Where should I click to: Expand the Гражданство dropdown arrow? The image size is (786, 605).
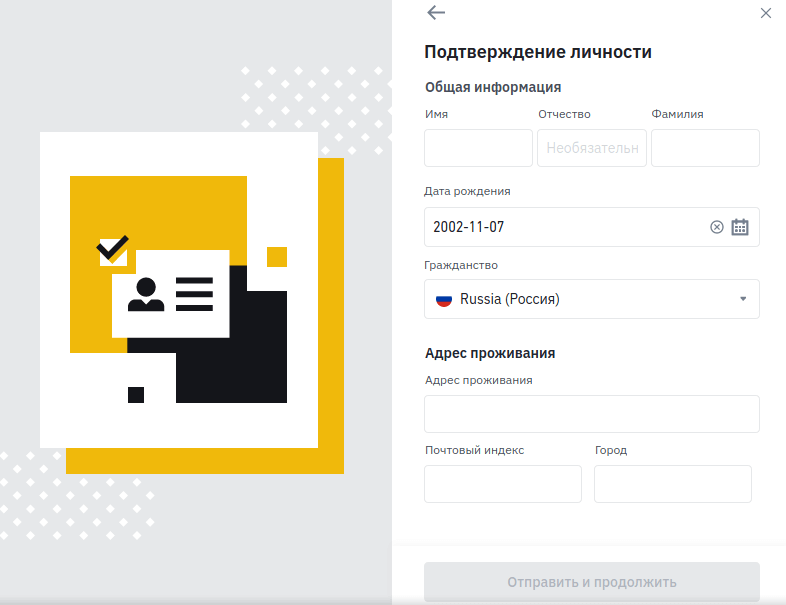743,299
